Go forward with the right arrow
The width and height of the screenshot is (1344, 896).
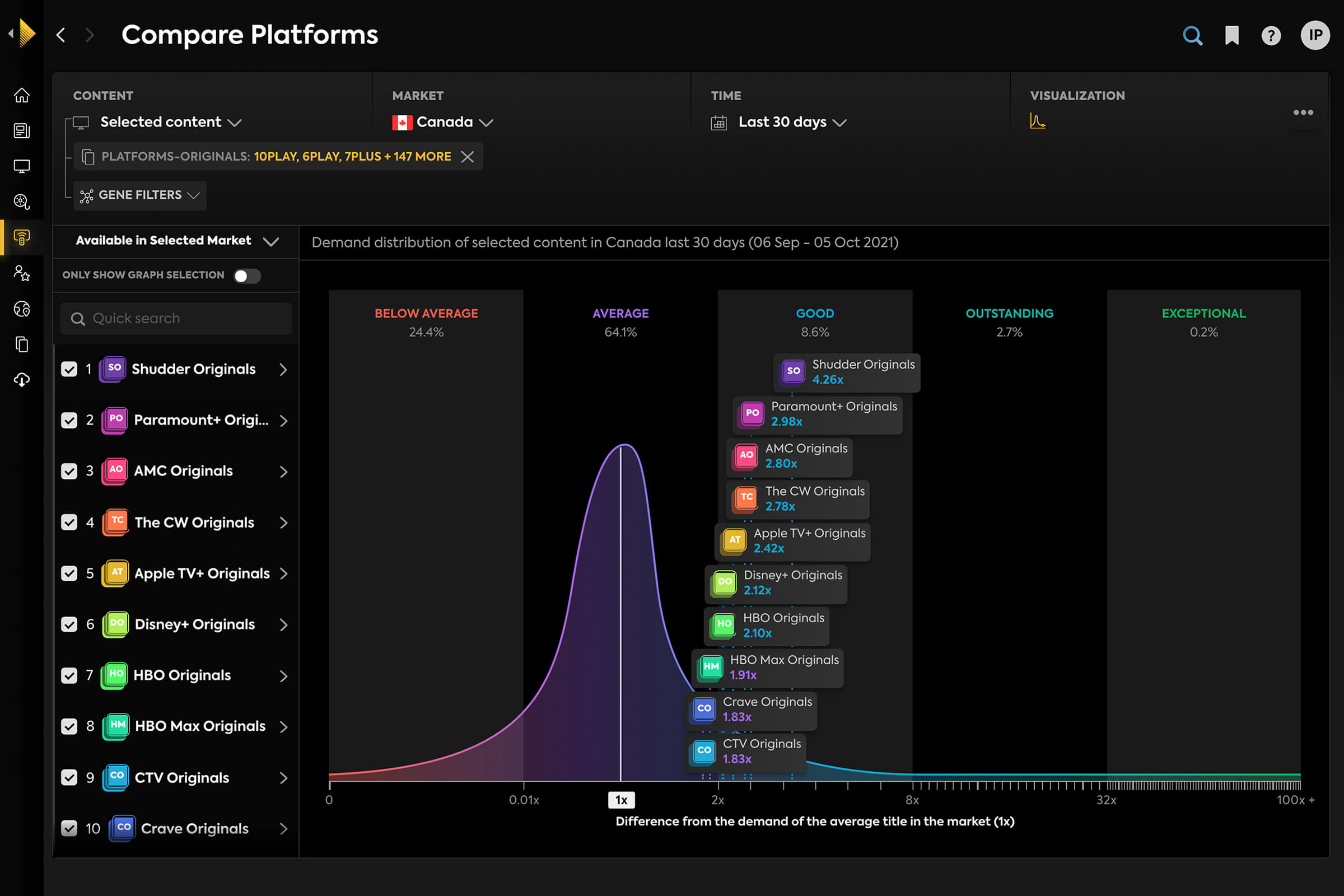tap(89, 35)
